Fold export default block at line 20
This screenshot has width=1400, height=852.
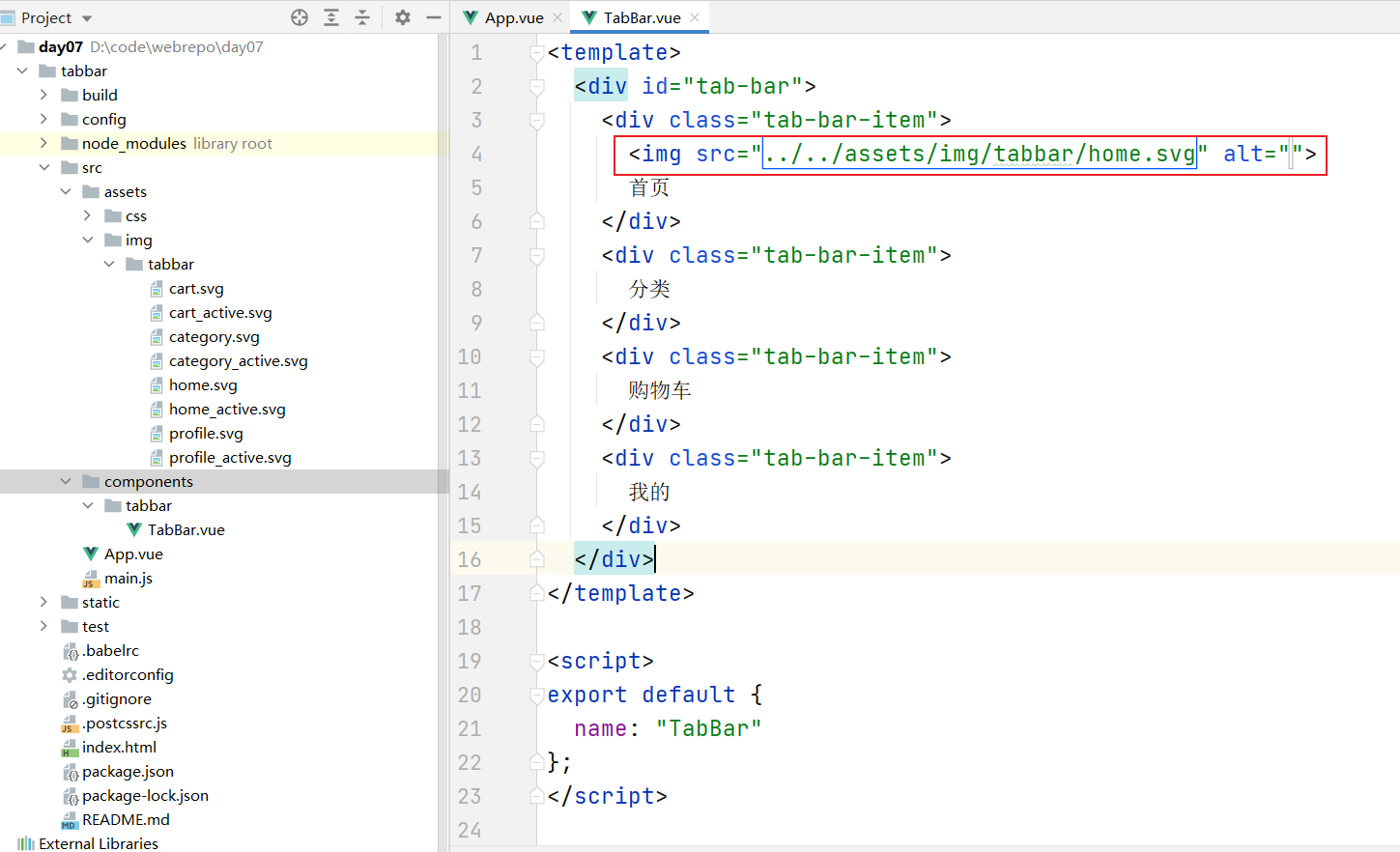tap(537, 696)
